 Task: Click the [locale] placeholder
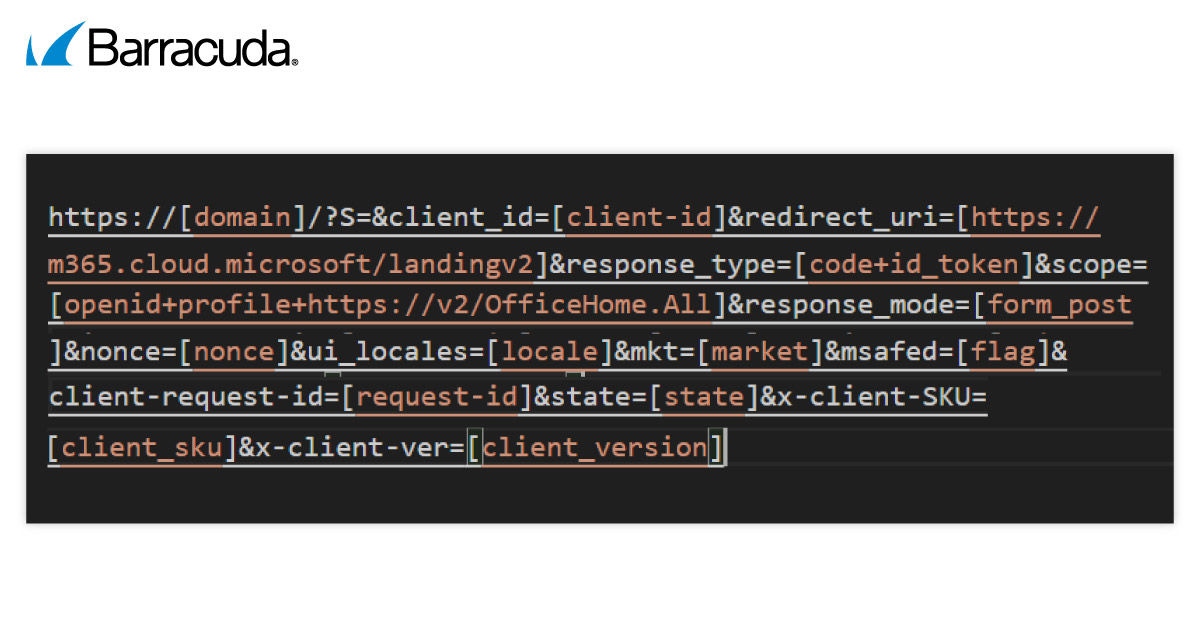[555, 352]
